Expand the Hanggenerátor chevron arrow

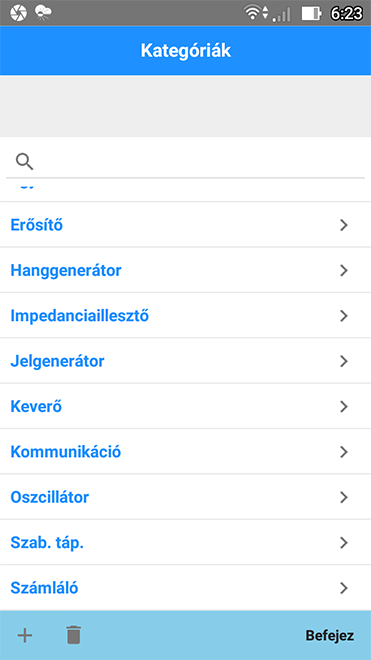[x=344, y=271]
